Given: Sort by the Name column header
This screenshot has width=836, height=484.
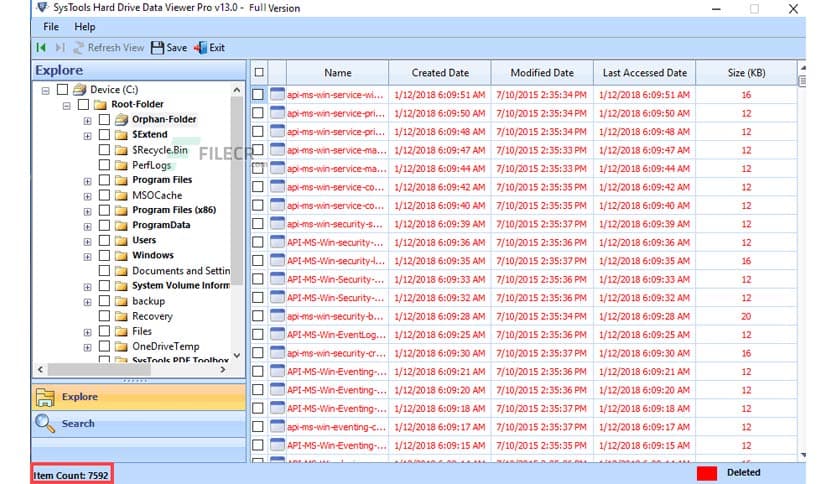Looking at the screenshot, I should pyautogui.click(x=337, y=72).
